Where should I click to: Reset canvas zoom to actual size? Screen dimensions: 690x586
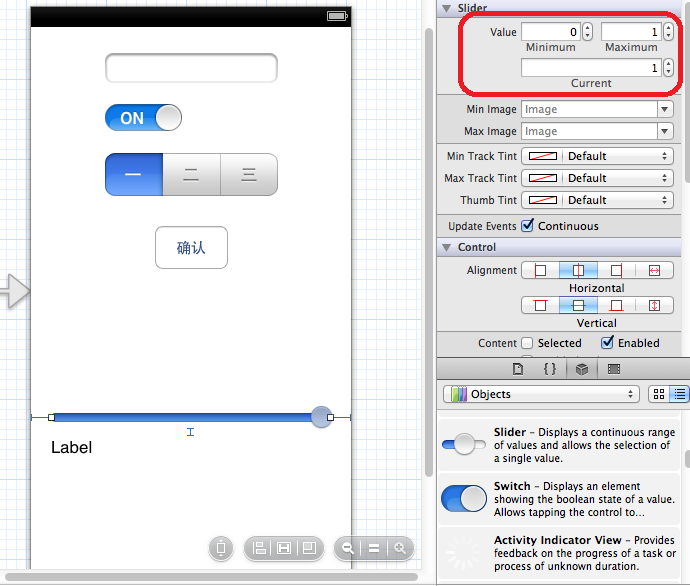coord(374,548)
